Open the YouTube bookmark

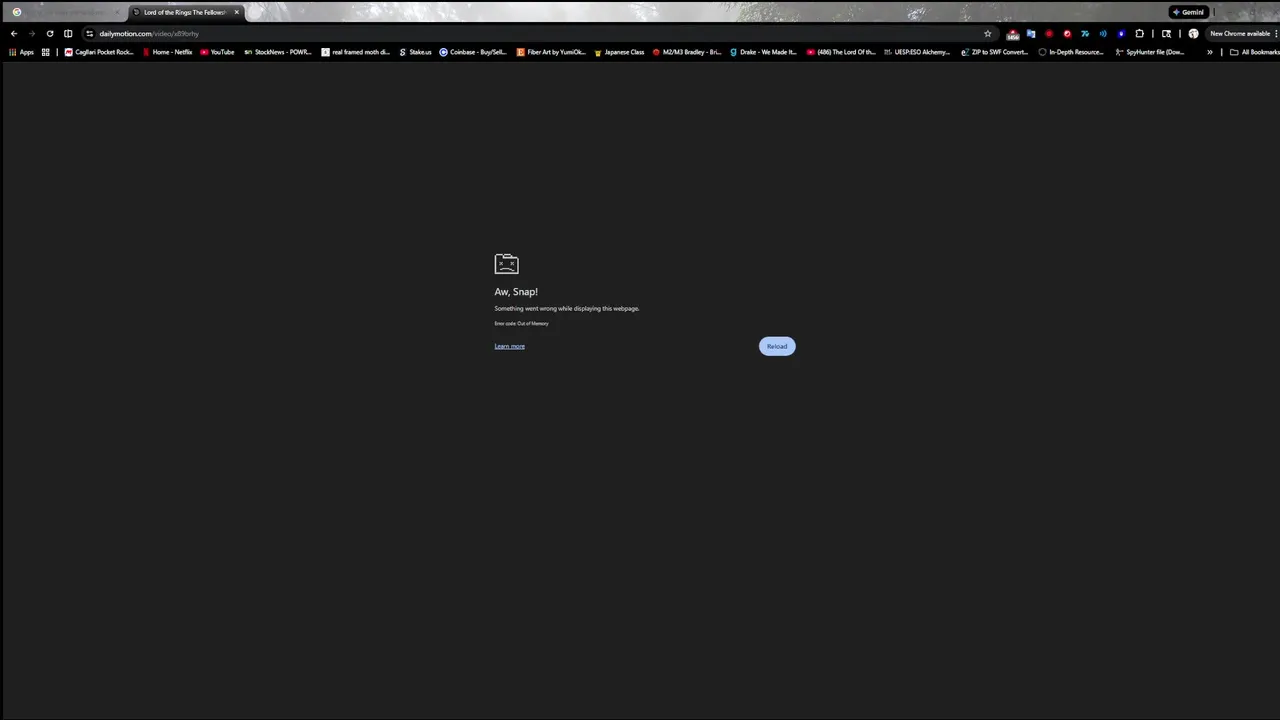[x=217, y=52]
